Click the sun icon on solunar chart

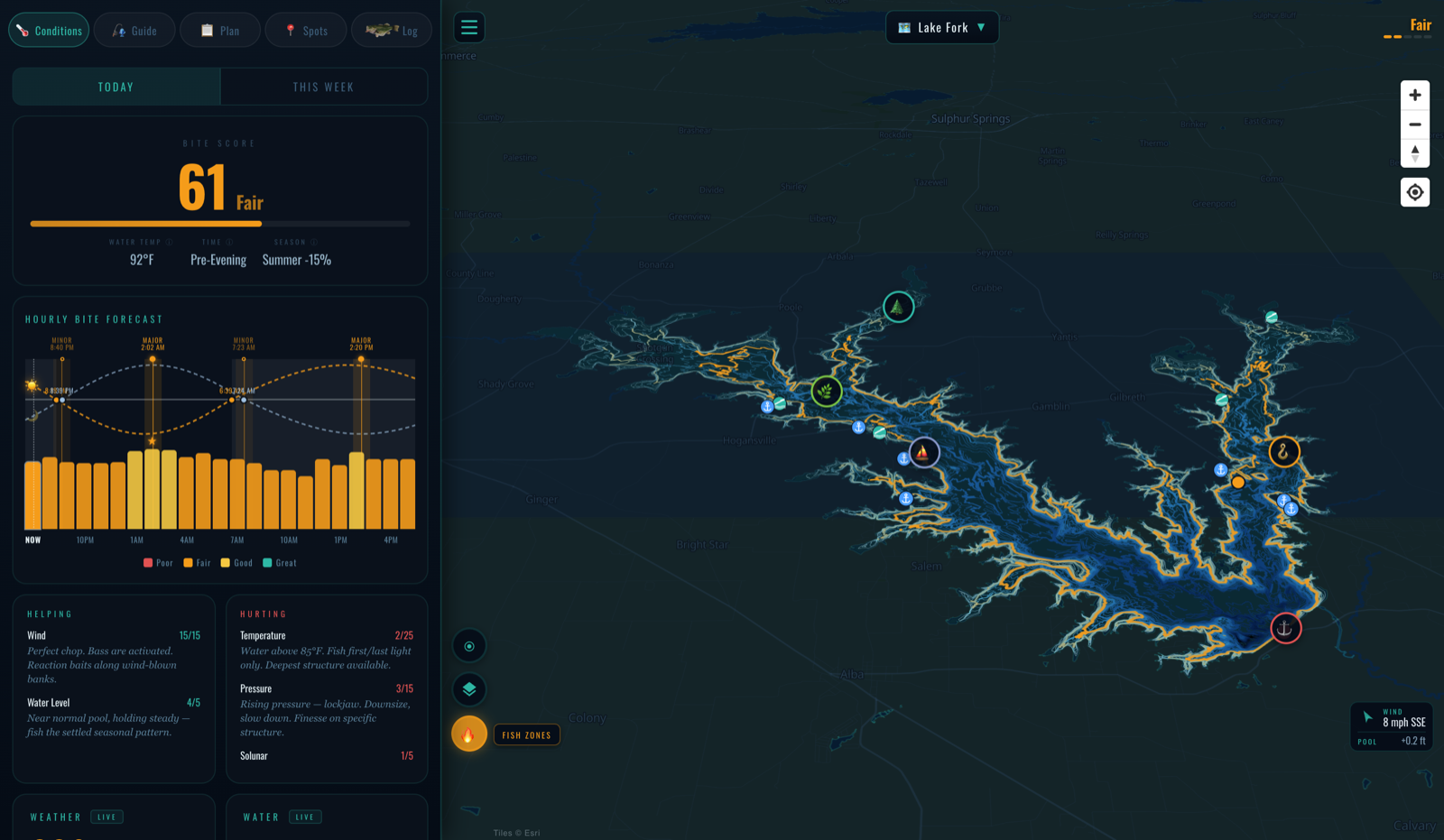pos(32,386)
